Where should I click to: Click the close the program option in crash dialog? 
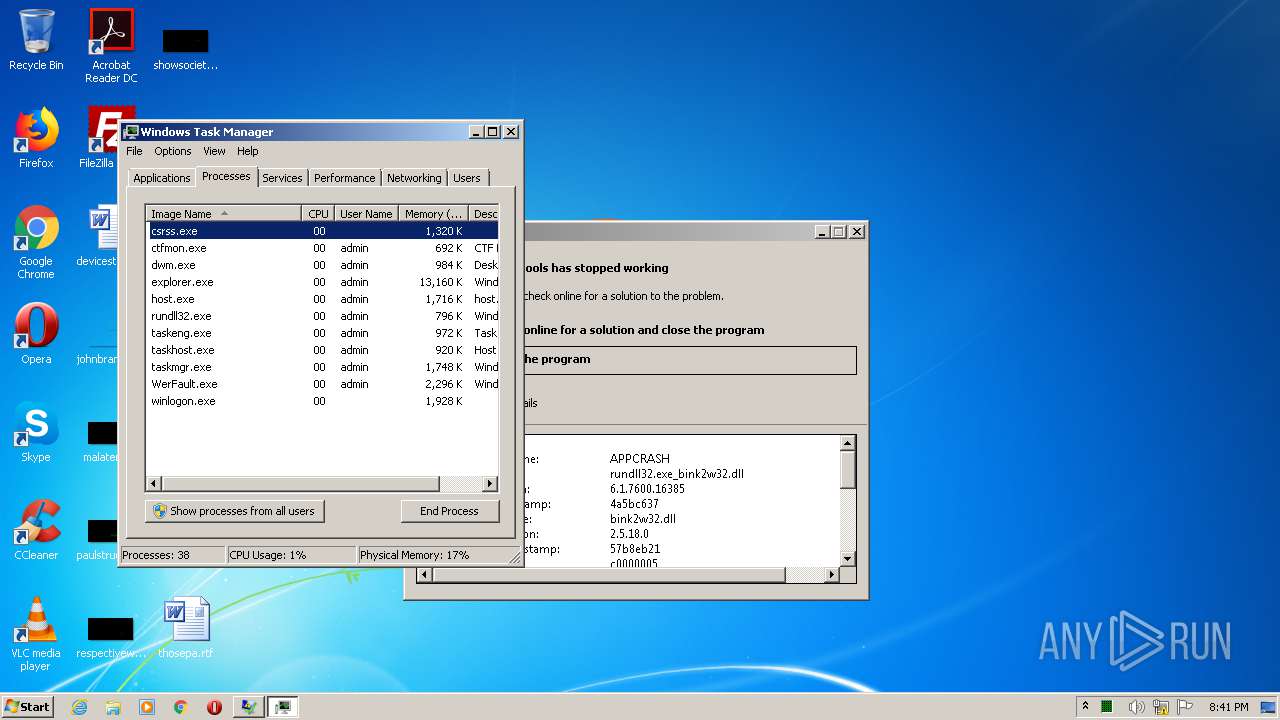click(x=688, y=359)
